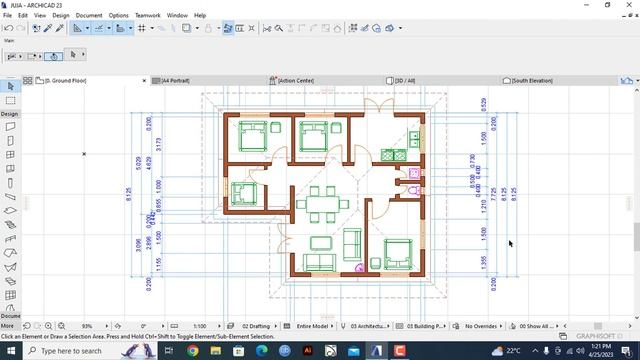The width and height of the screenshot is (640, 360).
Task: Click the Pick Up Parameters eyedropper
Action: pyautogui.click(x=48, y=28)
